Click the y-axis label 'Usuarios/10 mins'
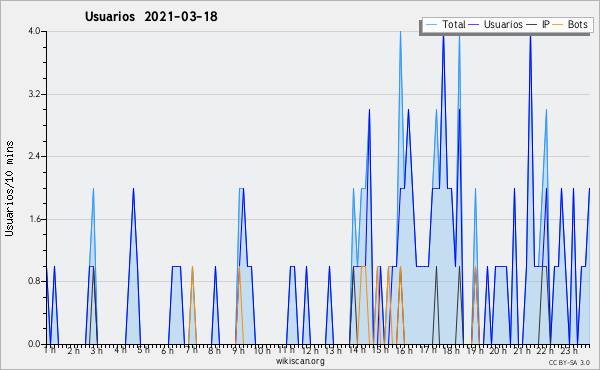The image size is (600, 370). tap(9, 189)
